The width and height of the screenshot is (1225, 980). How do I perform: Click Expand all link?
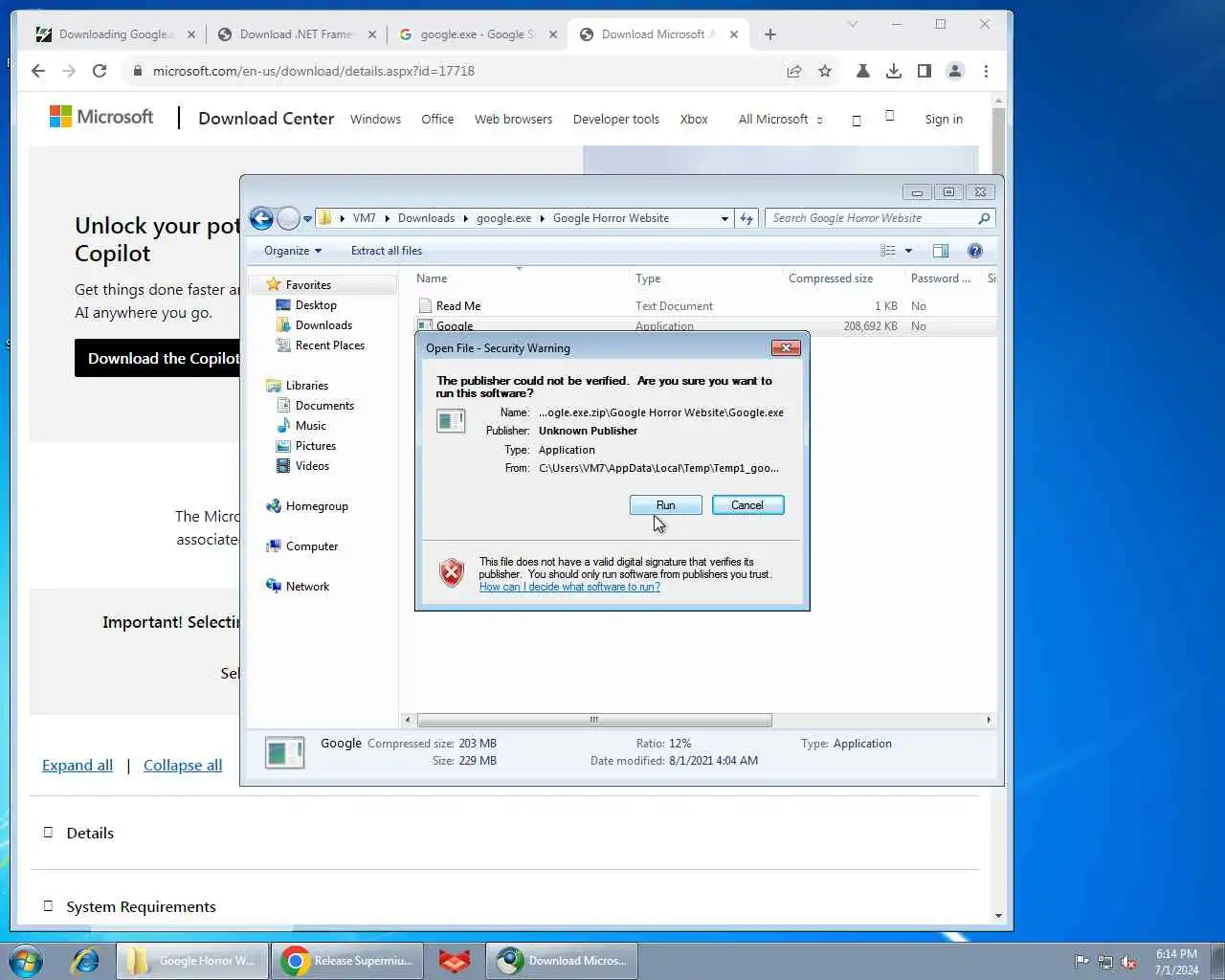tap(78, 765)
